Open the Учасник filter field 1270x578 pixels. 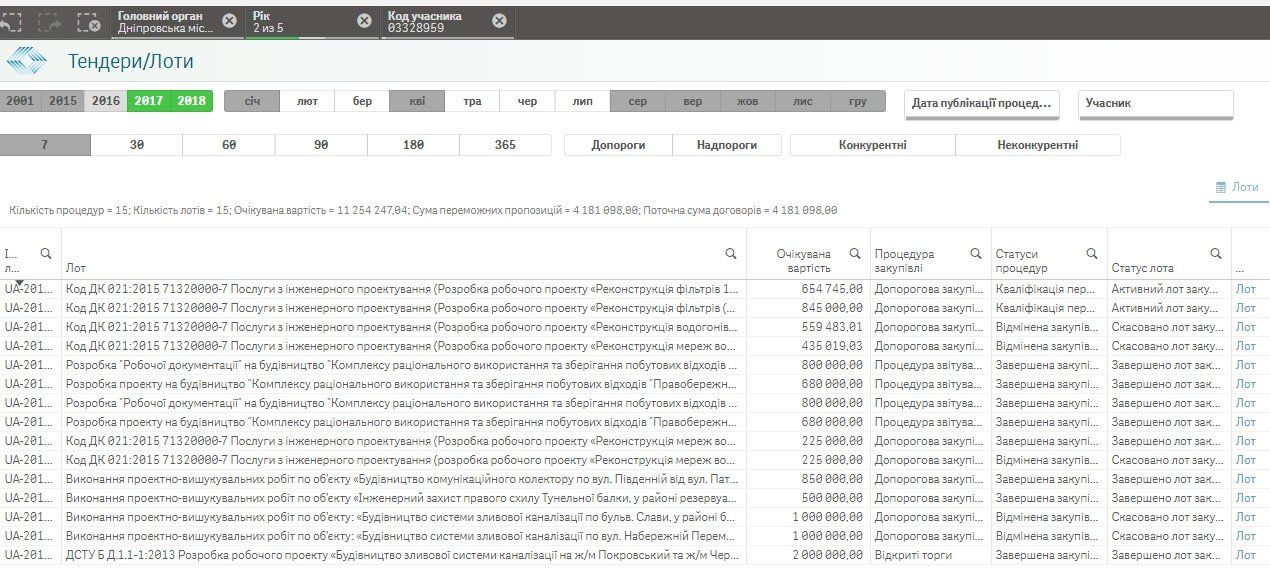(1155, 101)
